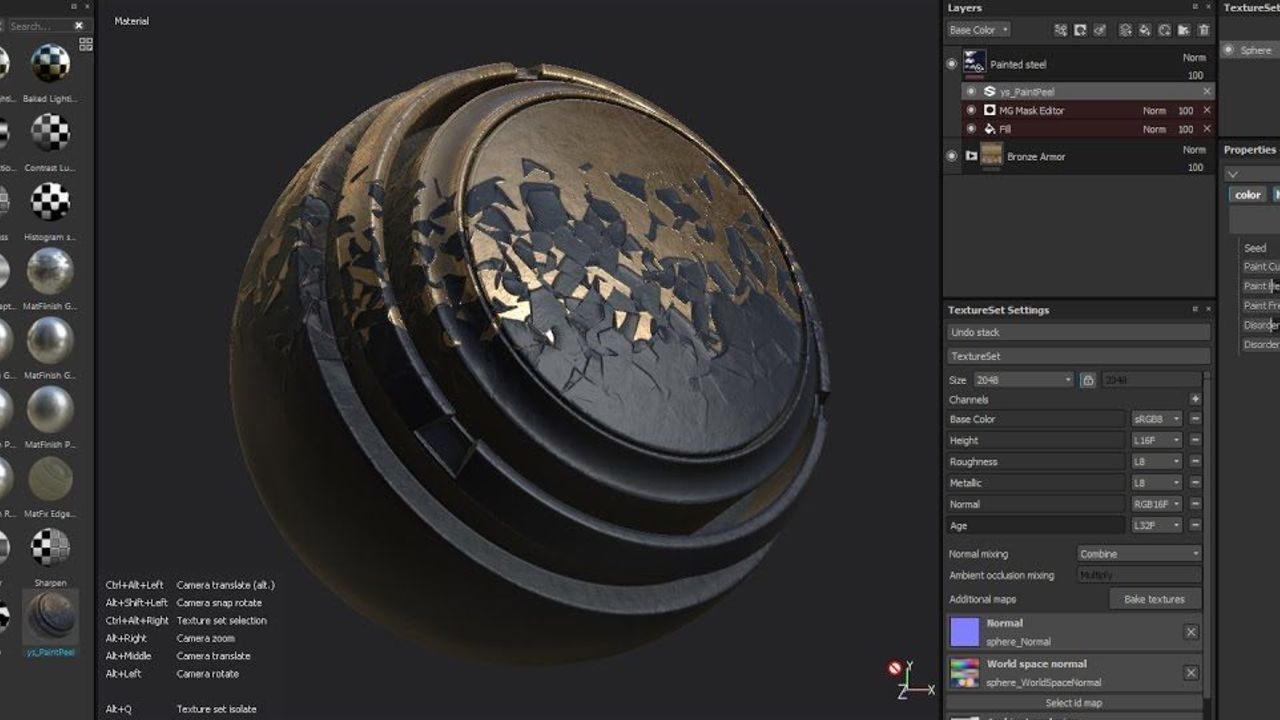Select the ys_PaintPeel smart material in the shelf
The image size is (1280, 720).
point(50,618)
